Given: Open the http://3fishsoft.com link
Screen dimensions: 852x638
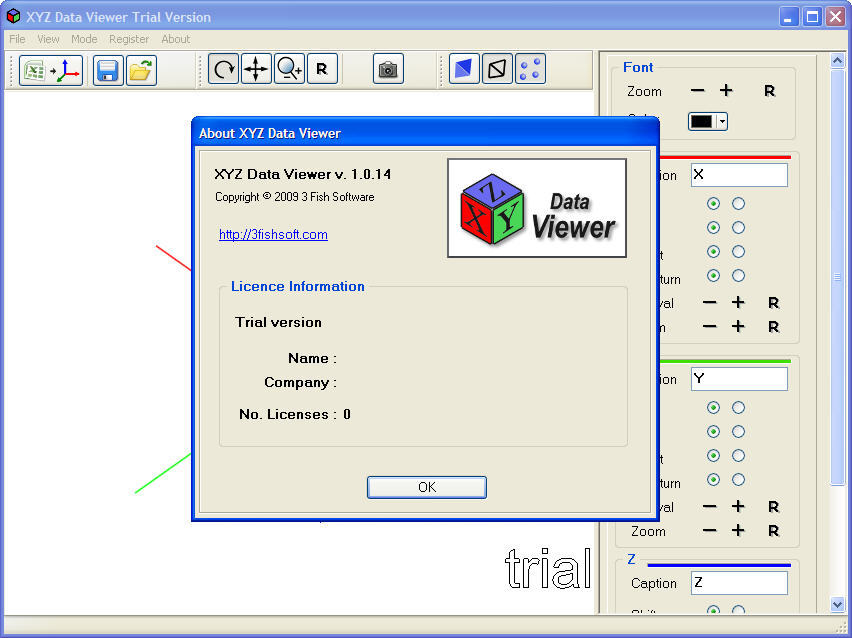Looking at the screenshot, I should 273,235.
